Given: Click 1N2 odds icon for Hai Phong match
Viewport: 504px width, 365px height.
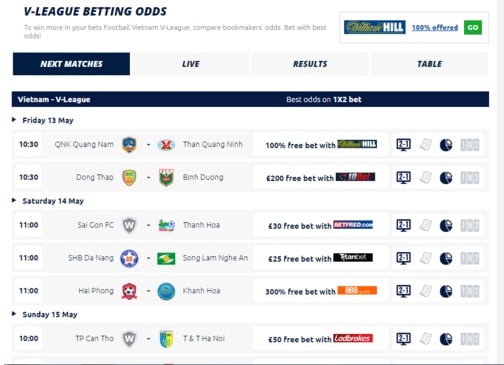Looking at the screenshot, I should (x=470, y=291).
